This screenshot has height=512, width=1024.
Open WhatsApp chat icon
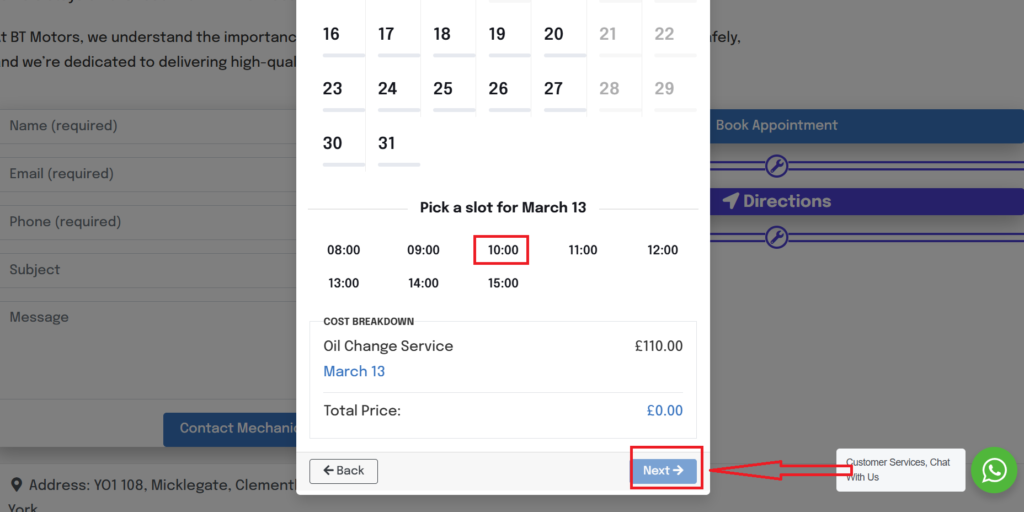pyautogui.click(x=994, y=470)
